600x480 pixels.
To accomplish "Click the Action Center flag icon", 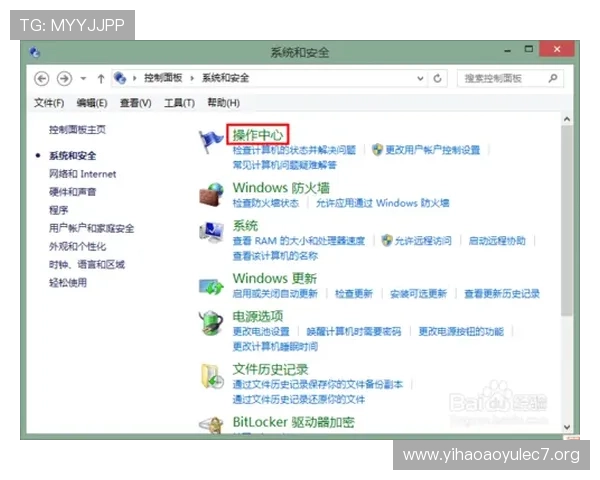I will click(211, 141).
